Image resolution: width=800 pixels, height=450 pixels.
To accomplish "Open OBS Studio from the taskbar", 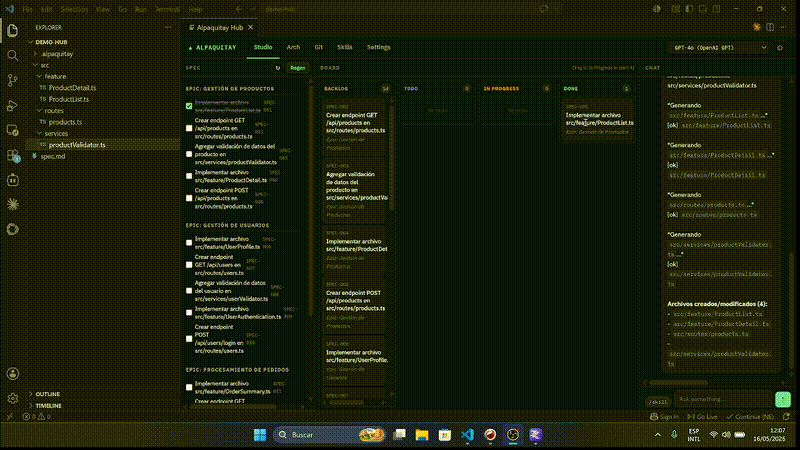I will [x=513, y=435].
